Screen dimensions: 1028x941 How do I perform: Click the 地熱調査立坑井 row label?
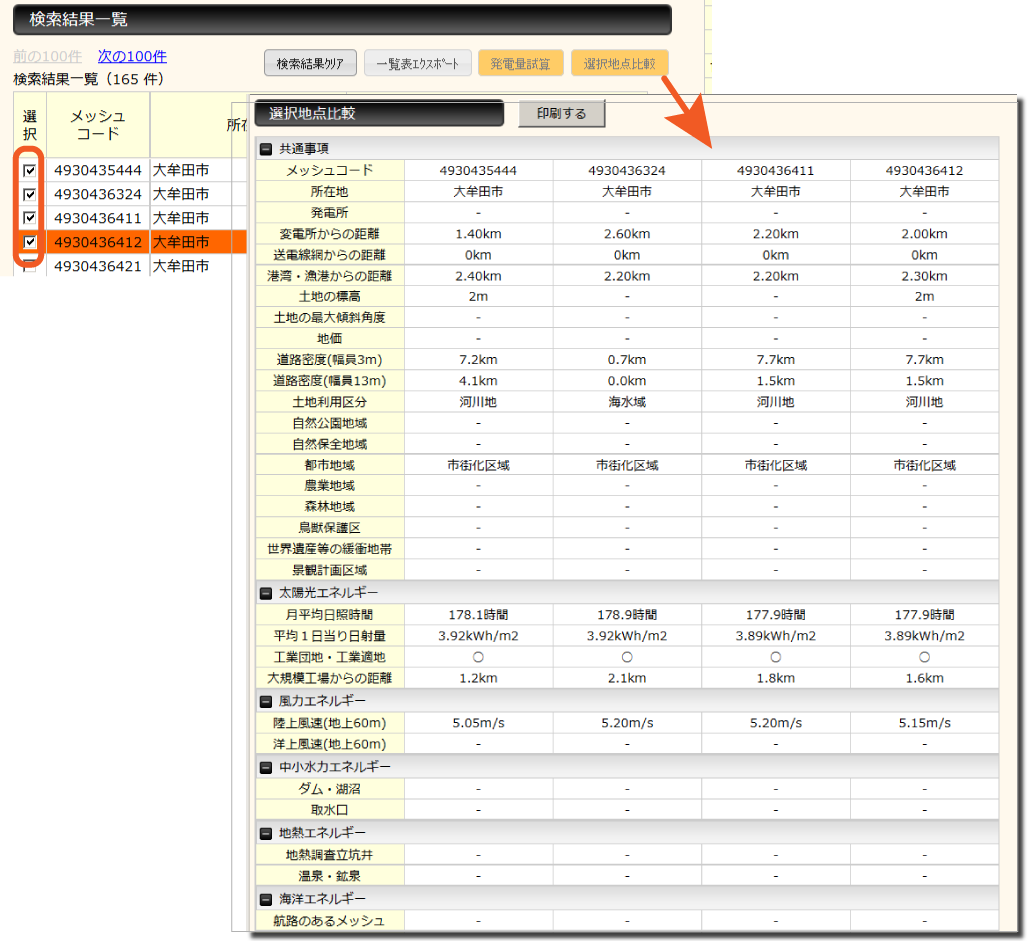pos(330,855)
